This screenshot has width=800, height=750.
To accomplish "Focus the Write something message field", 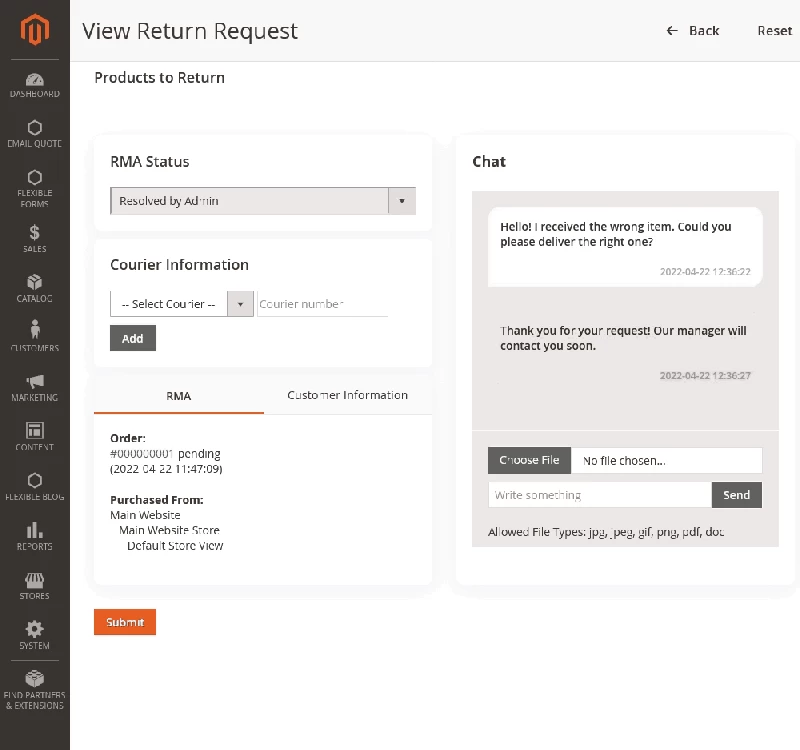I will pyautogui.click(x=600, y=495).
